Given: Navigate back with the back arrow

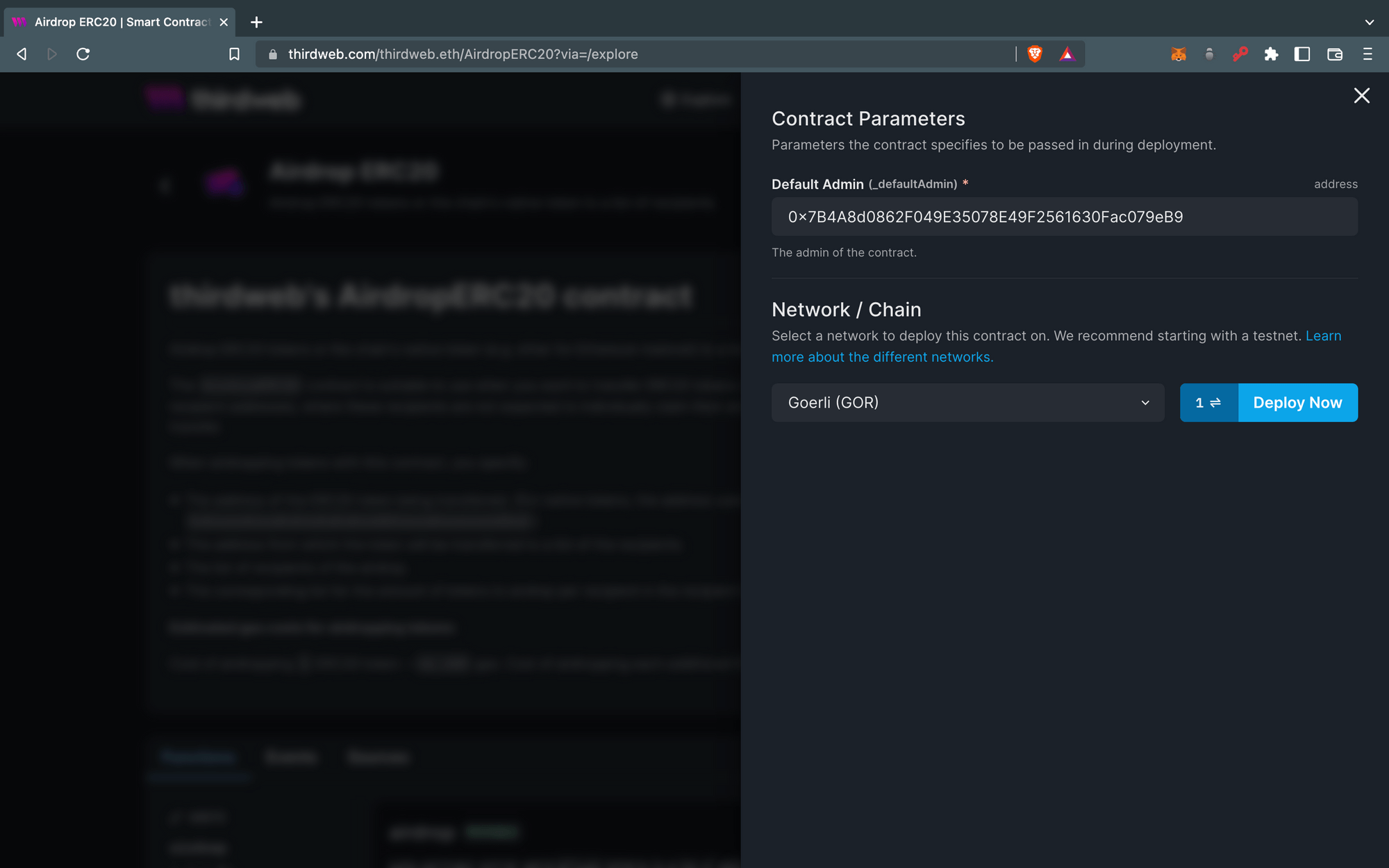Looking at the screenshot, I should (21, 54).
